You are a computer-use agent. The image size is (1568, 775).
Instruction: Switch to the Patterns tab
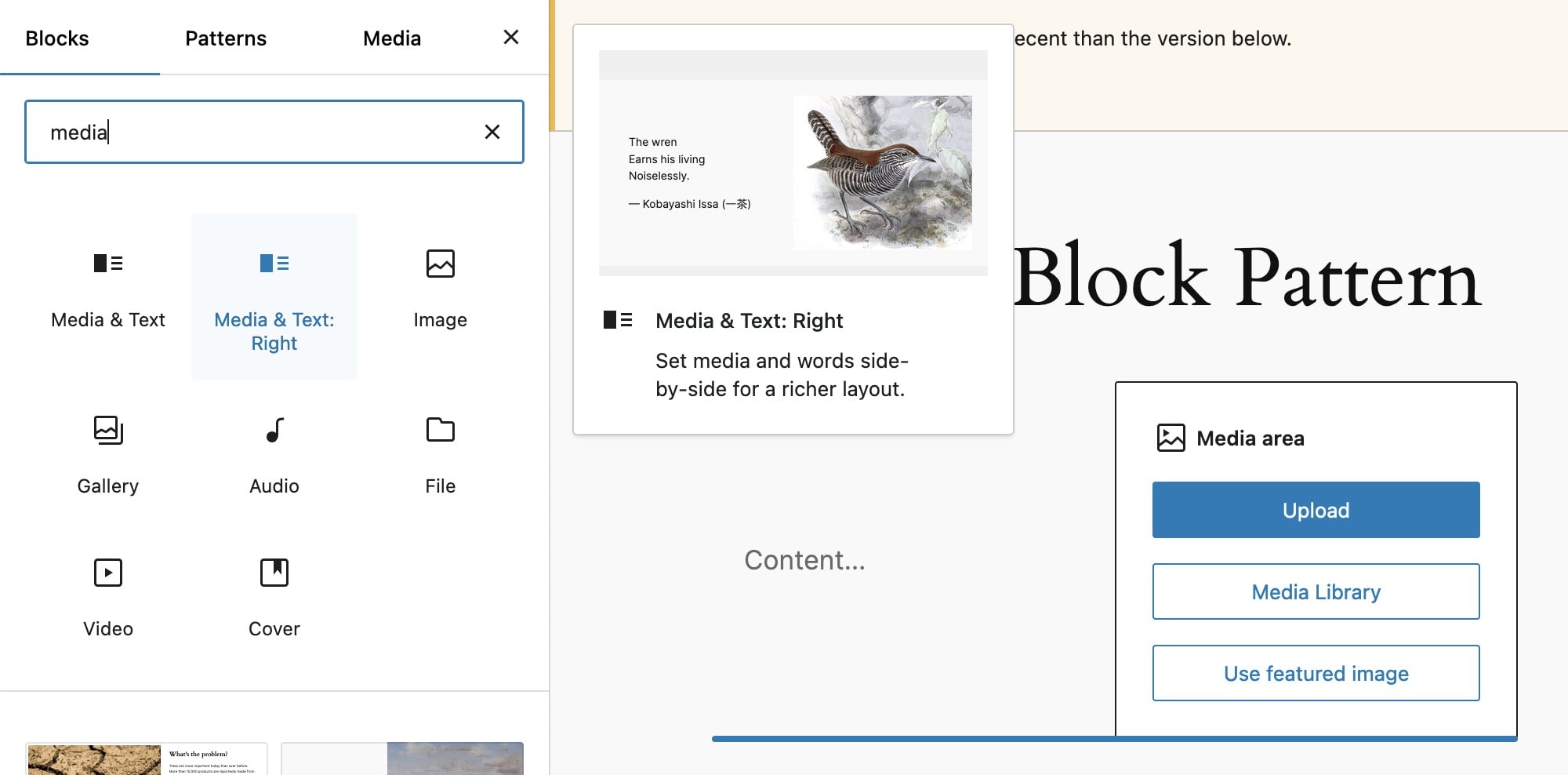pos(226,38)
